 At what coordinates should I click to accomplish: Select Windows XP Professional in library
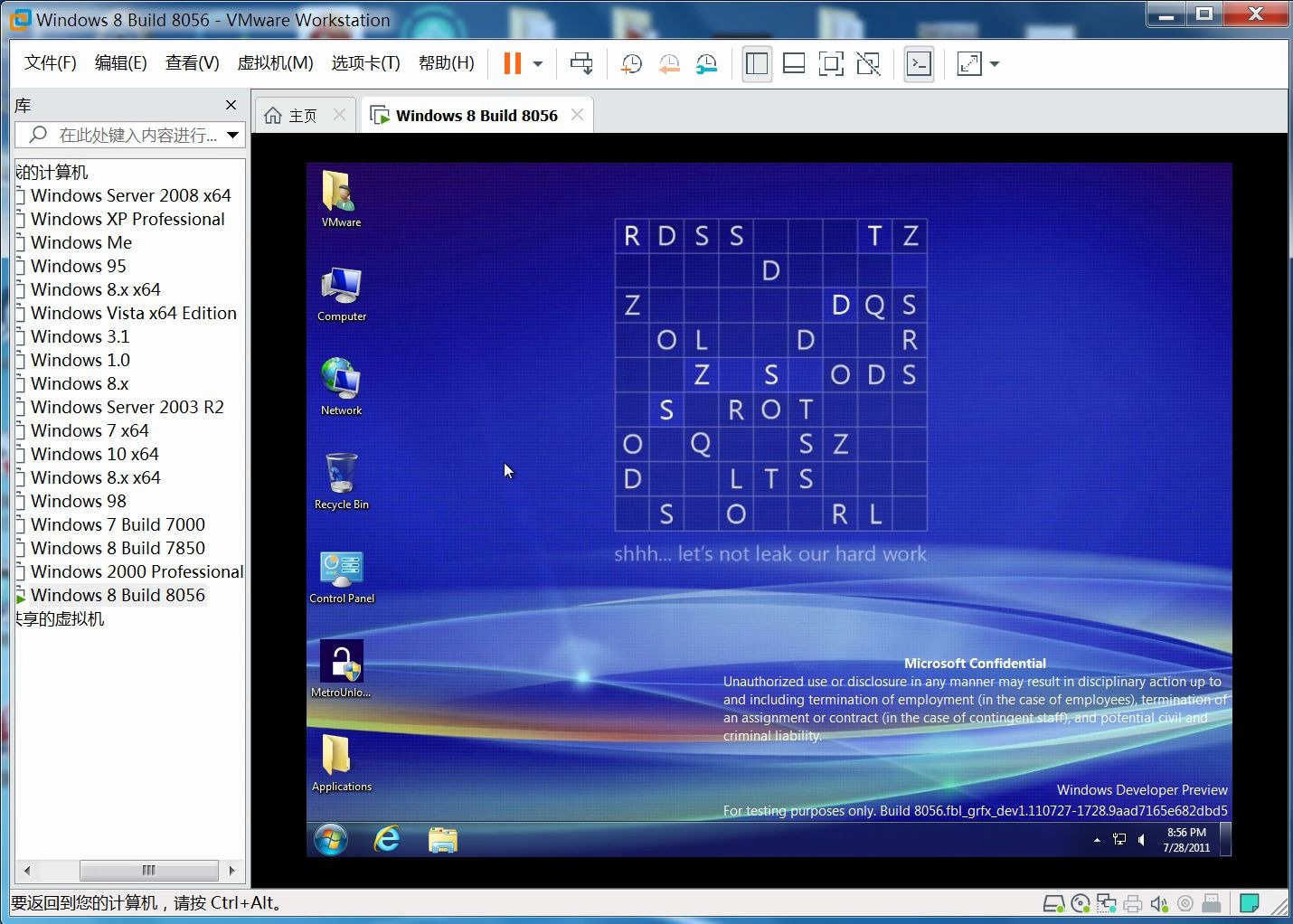(x=127, y=219)
